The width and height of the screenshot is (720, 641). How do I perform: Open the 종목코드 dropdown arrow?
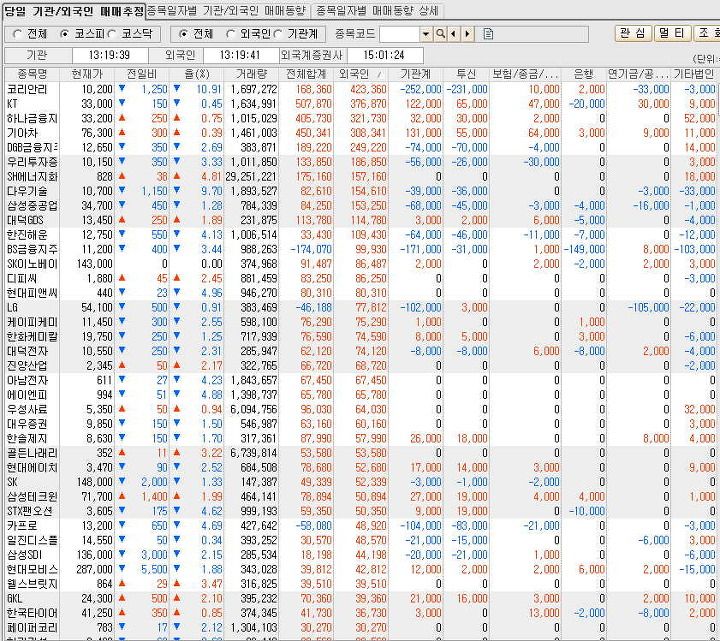tap(426, 34)
